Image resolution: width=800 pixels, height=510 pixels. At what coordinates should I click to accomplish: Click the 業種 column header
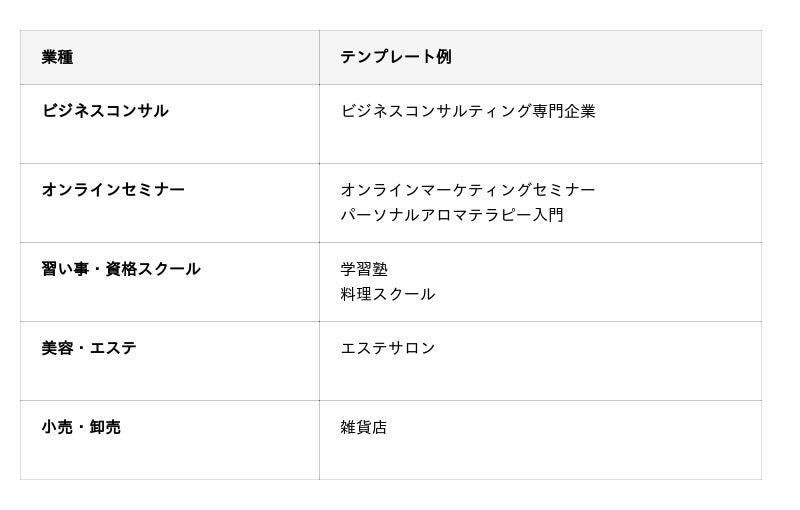57,57
